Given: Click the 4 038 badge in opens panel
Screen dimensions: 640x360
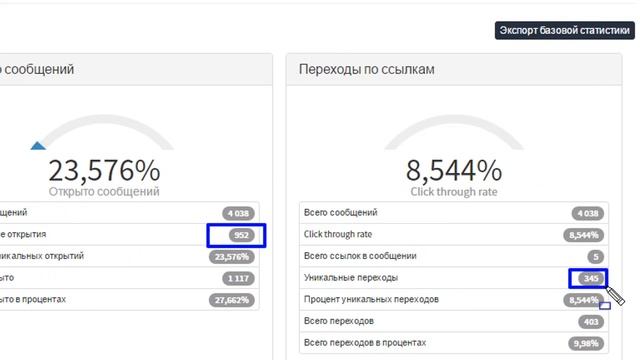Looking at the screenshot, I should click(238, 213).
